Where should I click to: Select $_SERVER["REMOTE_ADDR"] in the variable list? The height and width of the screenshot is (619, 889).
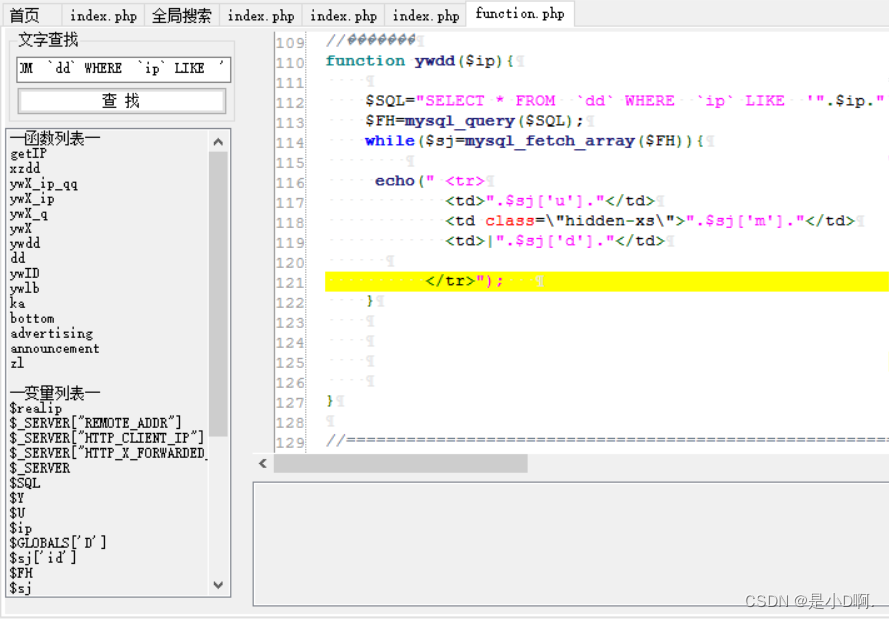pyautogui.click(x=95, y=423)
